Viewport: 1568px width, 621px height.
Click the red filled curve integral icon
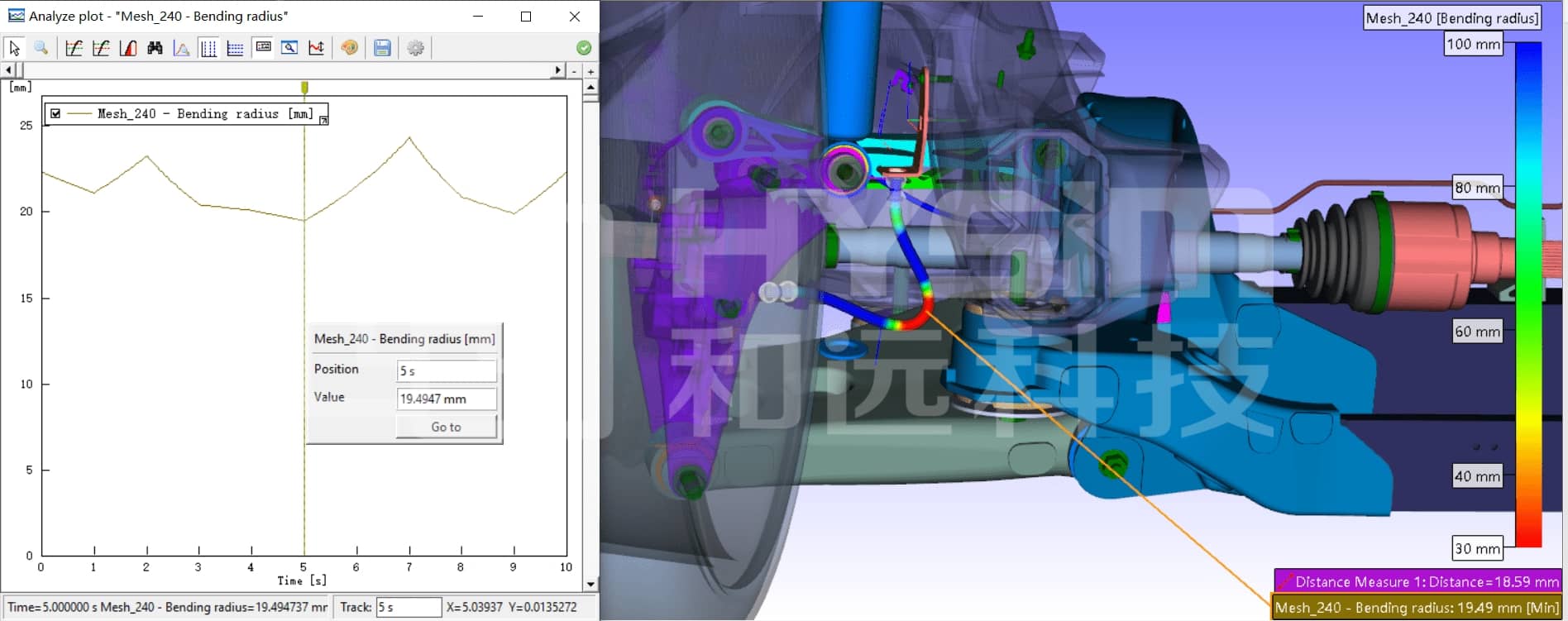(127, 48)
